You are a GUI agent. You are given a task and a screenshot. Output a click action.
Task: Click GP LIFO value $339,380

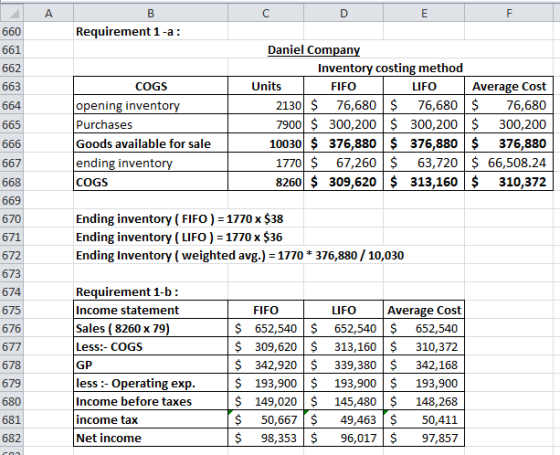pos(344,365)
